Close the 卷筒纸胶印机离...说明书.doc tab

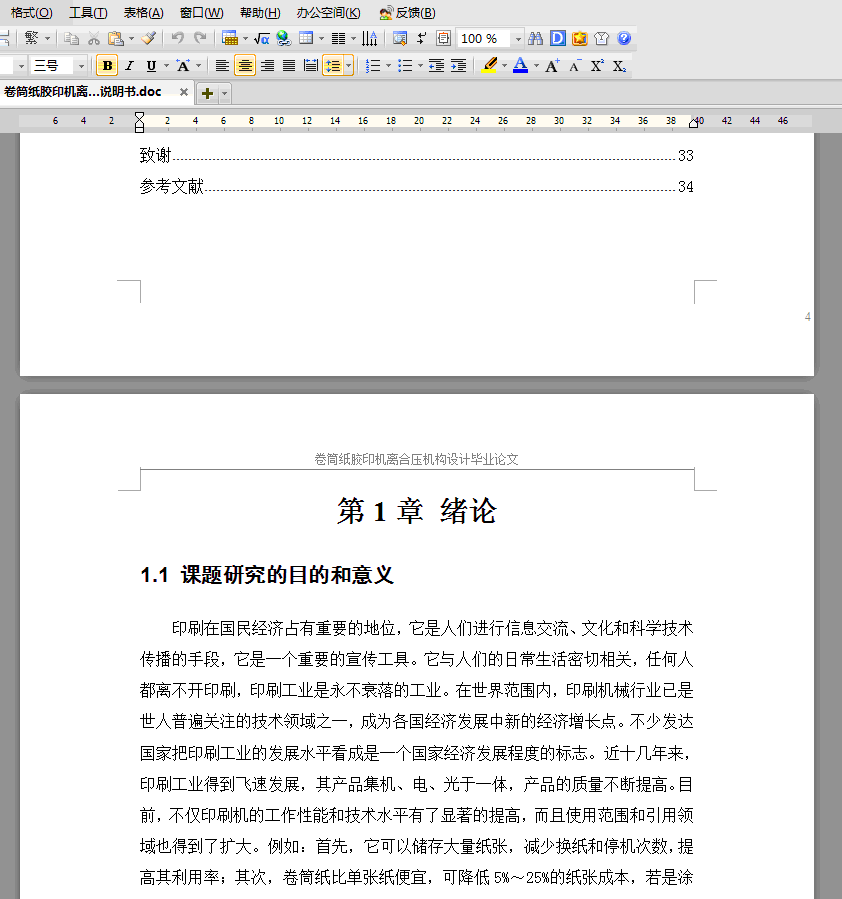click(x=183, y=92)
